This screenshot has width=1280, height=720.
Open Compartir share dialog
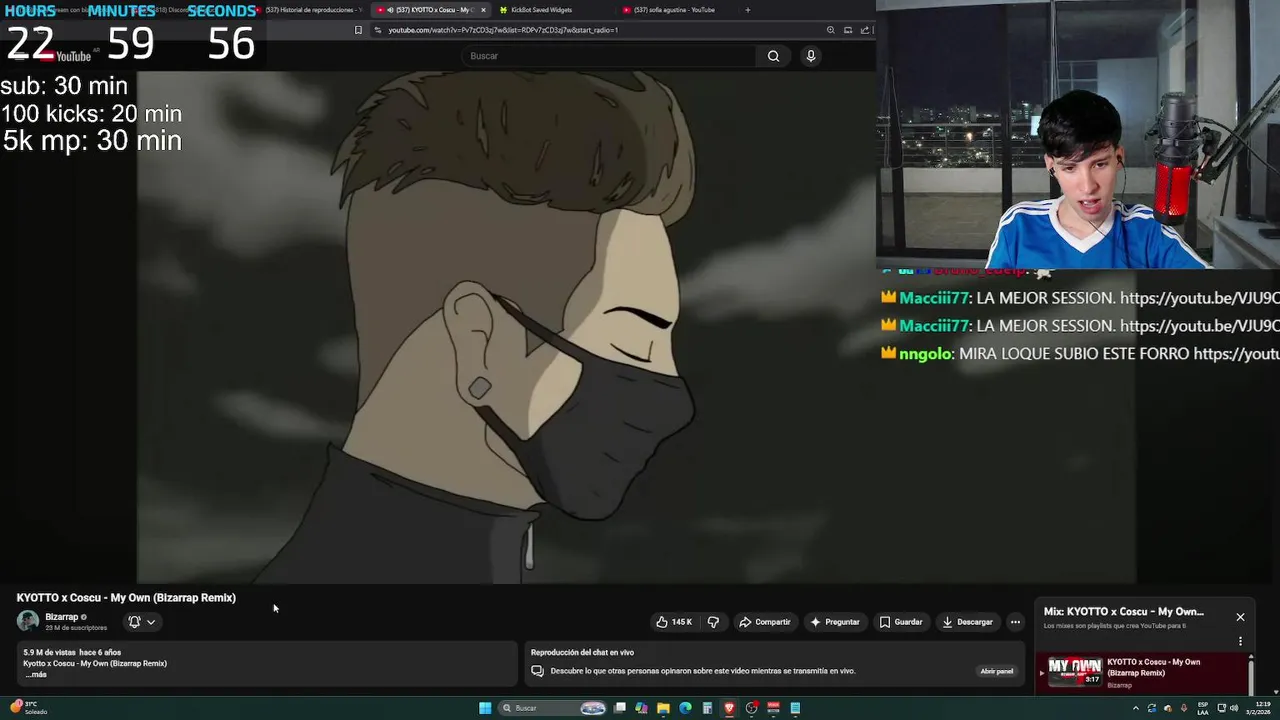click(x=765, y=622)
